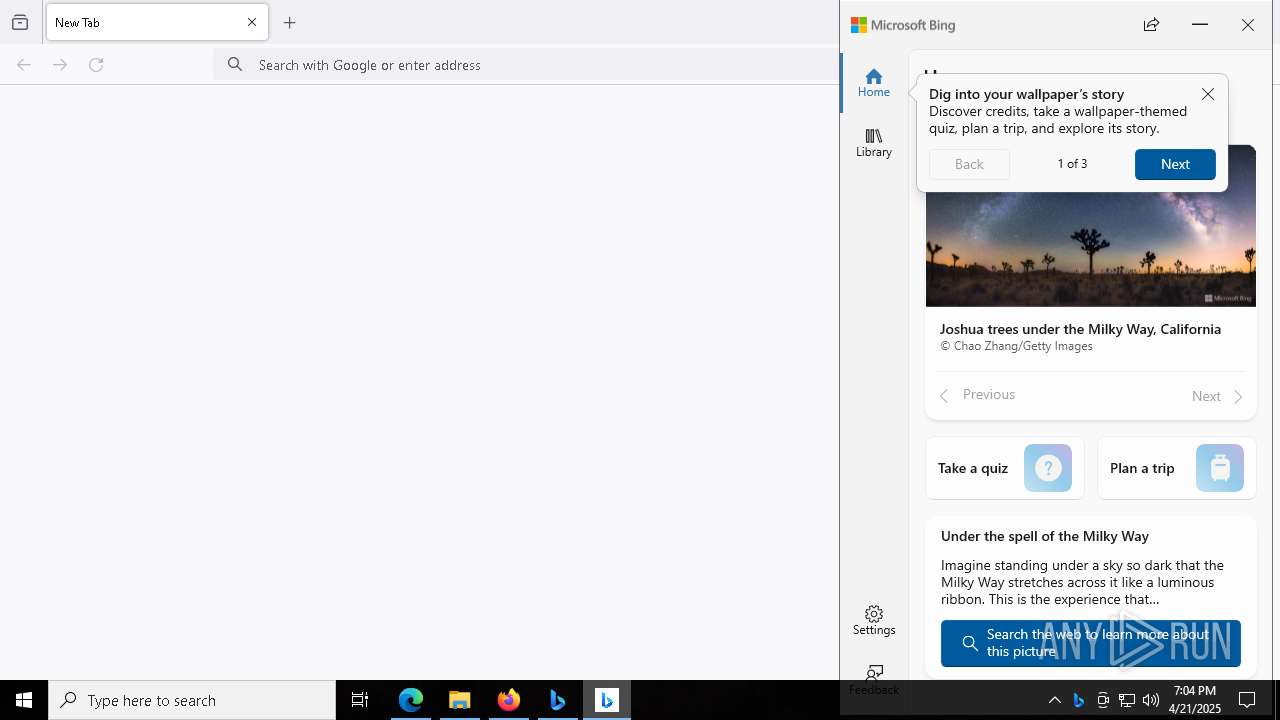Viewport: 1280px width, 720px height.
Task: Open the clock and date flyout
Action: click(x=1195, y=700)
